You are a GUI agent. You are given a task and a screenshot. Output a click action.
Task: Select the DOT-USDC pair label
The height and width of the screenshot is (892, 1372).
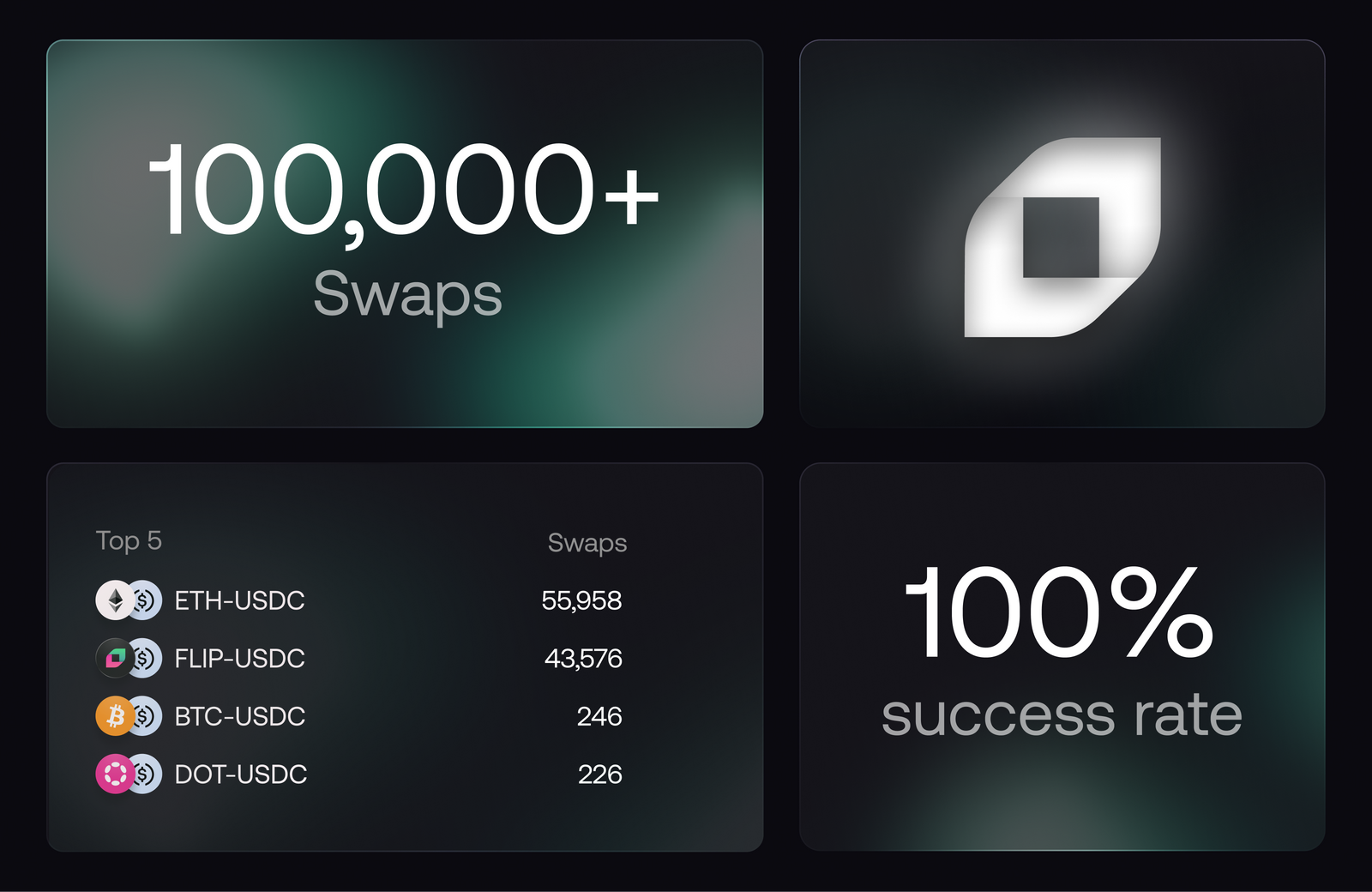tap(241, 774)
